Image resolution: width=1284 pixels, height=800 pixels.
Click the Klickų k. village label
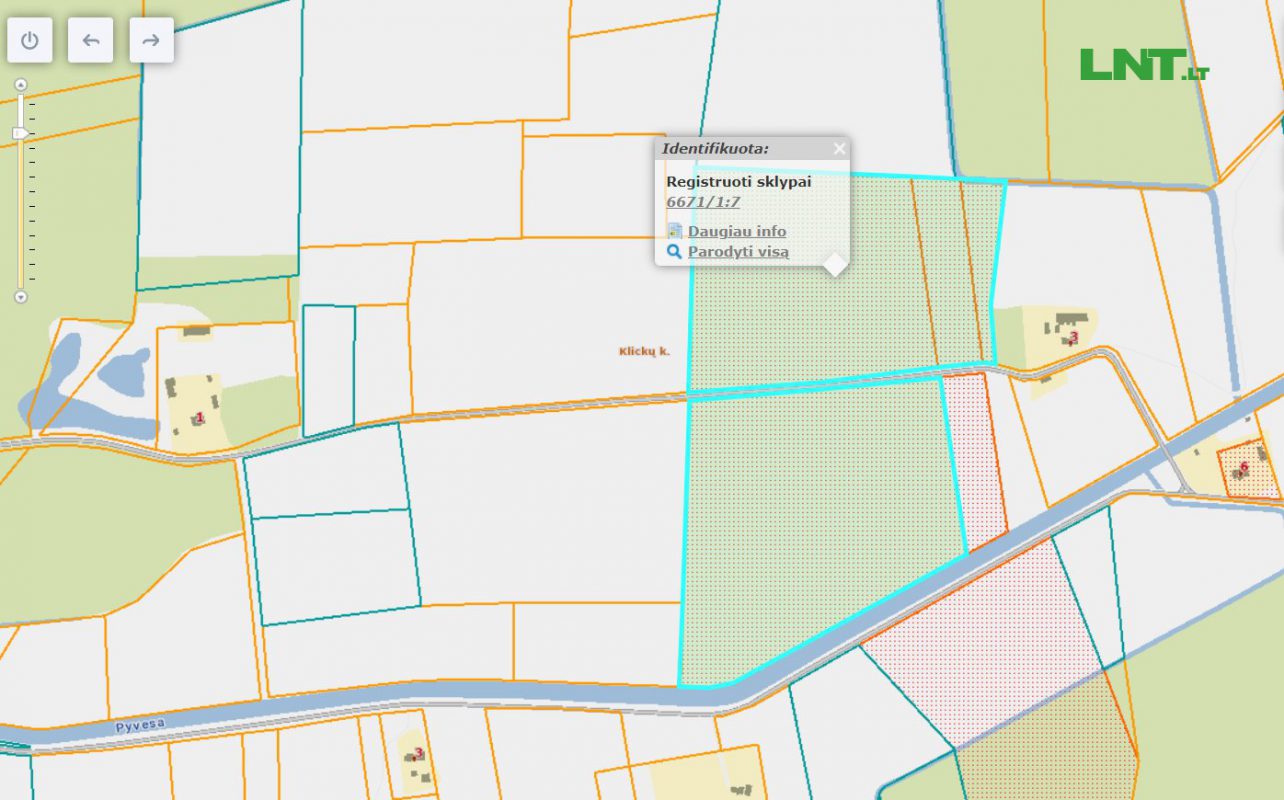tap(644, 351)
